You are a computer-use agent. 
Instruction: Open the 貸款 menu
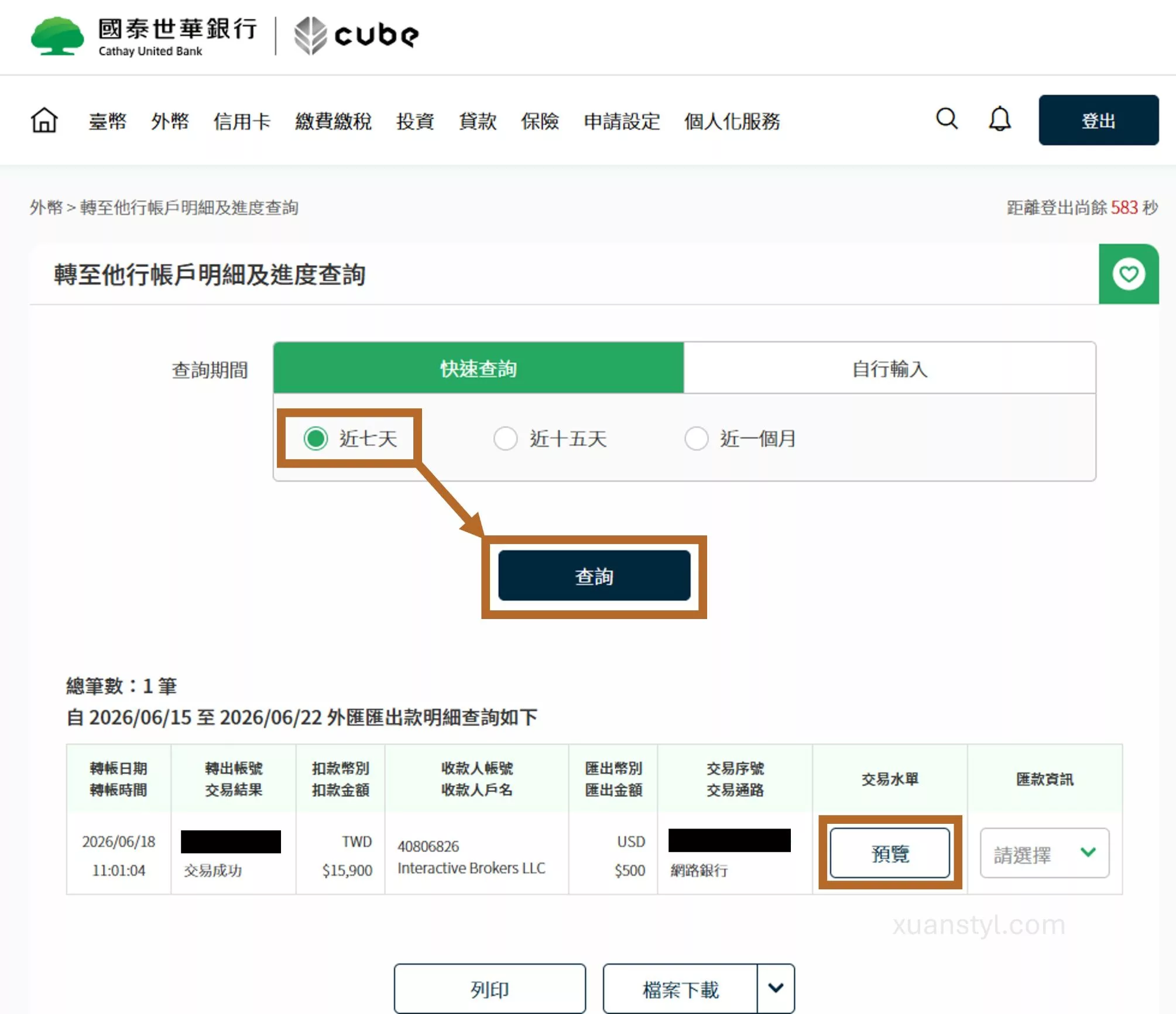[478, 121]
